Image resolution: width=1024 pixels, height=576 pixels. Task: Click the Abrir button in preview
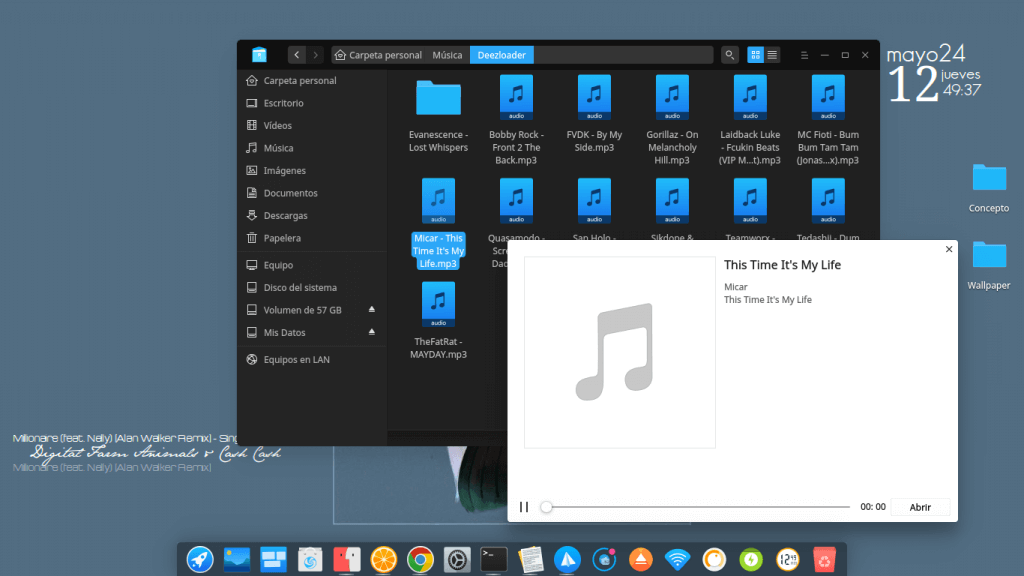pyautogui.click(x=920, y=507)
